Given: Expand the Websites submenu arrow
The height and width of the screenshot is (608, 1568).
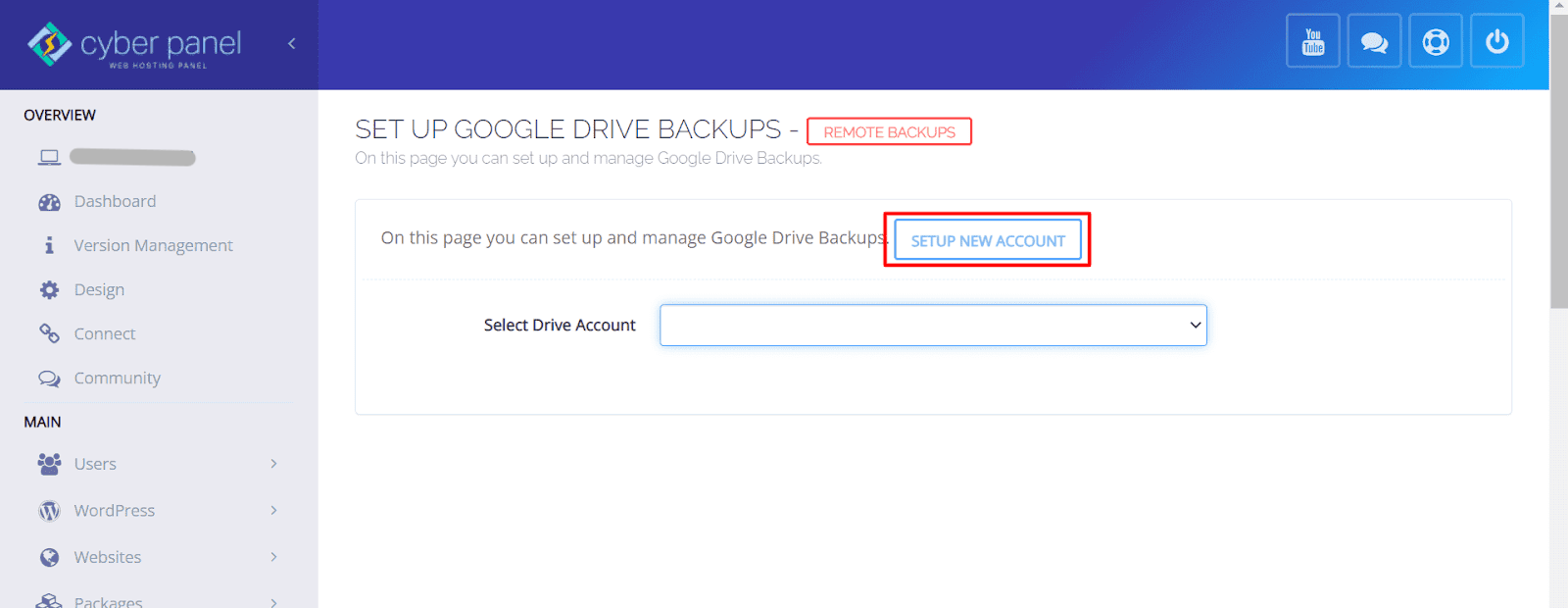Looking at the screenshot, I should 273,557.
